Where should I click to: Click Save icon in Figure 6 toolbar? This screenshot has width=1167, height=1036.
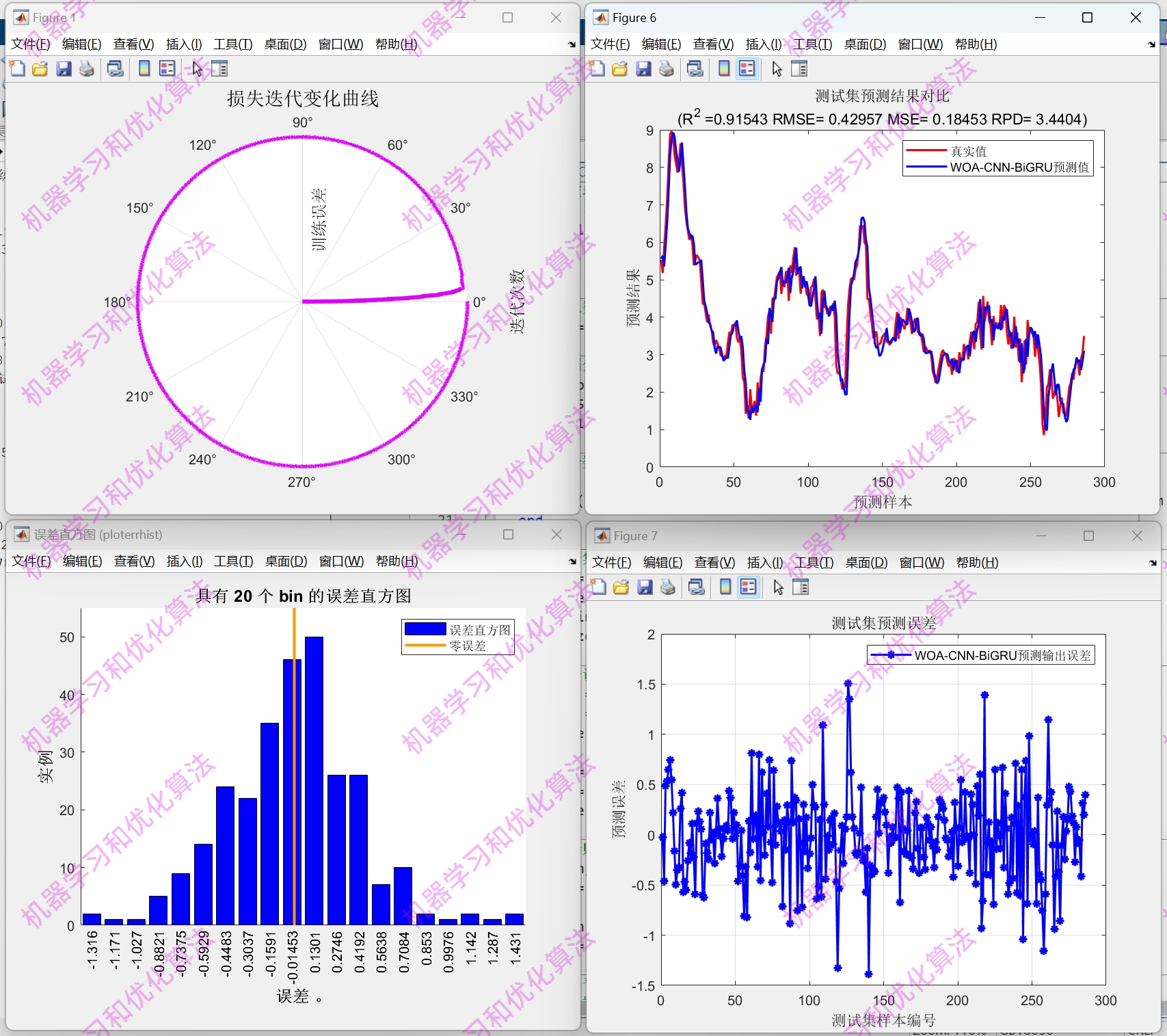click(x=643, y=68)
